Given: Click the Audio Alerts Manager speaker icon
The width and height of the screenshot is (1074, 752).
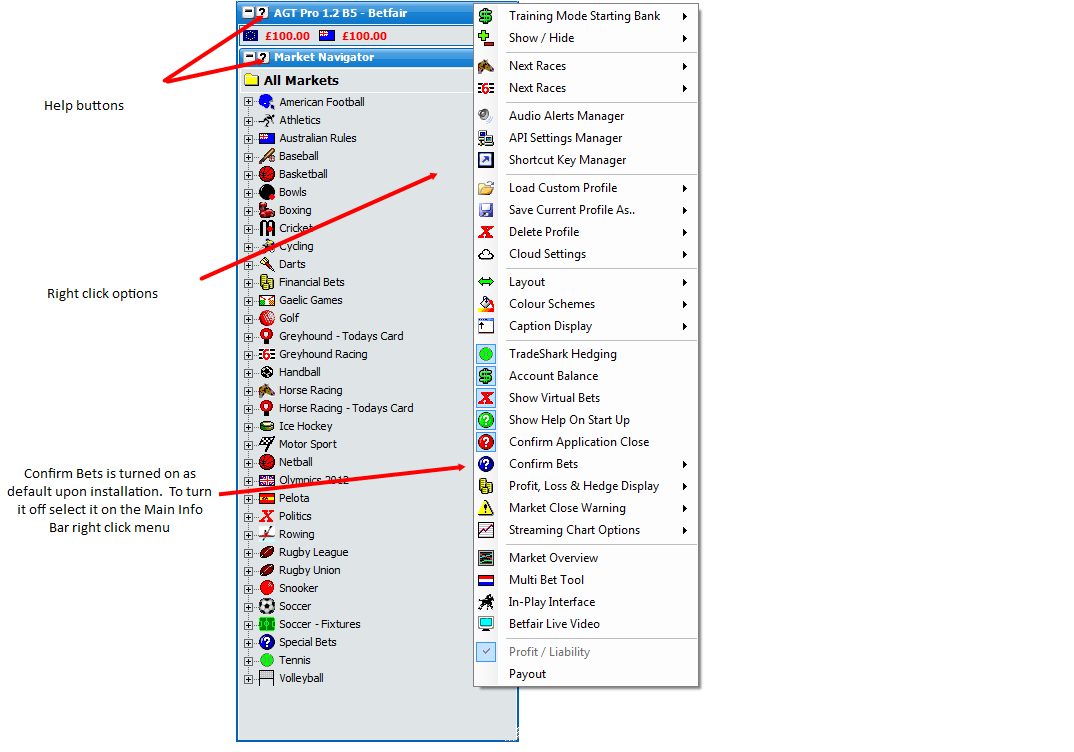Looking at the screenshot, I should click(x=486, y=116).
